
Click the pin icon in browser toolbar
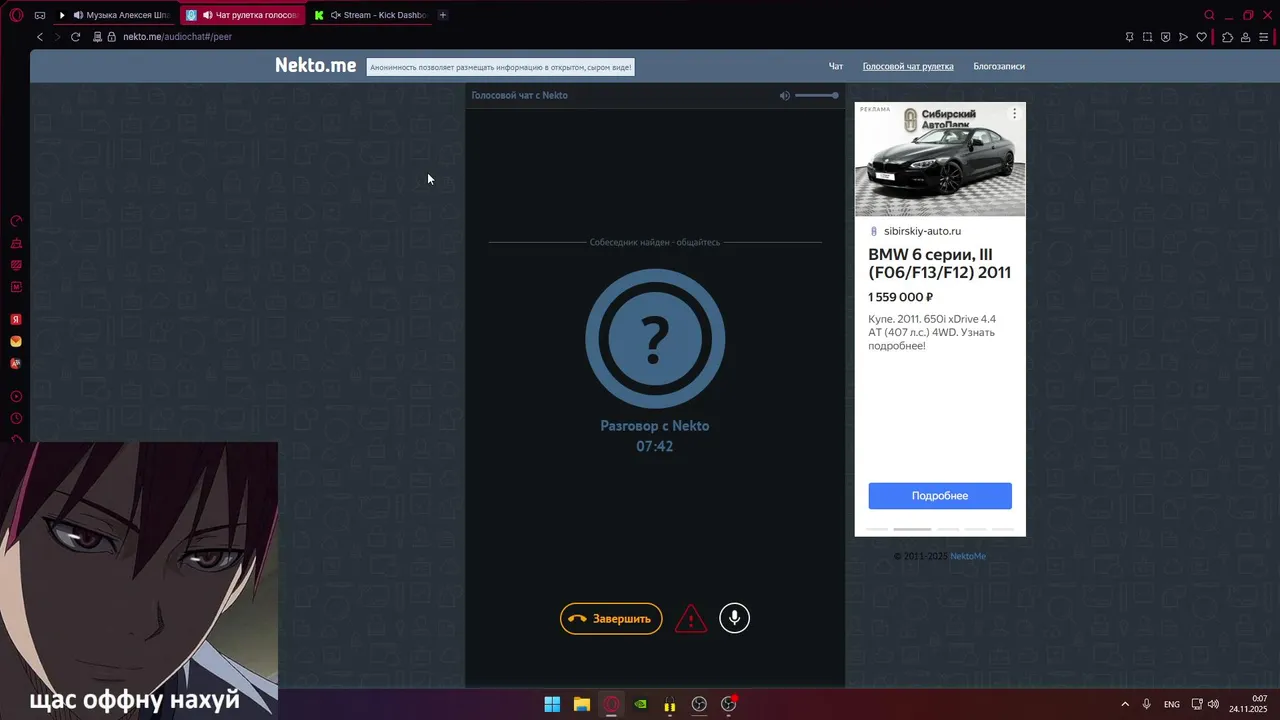1129,37
